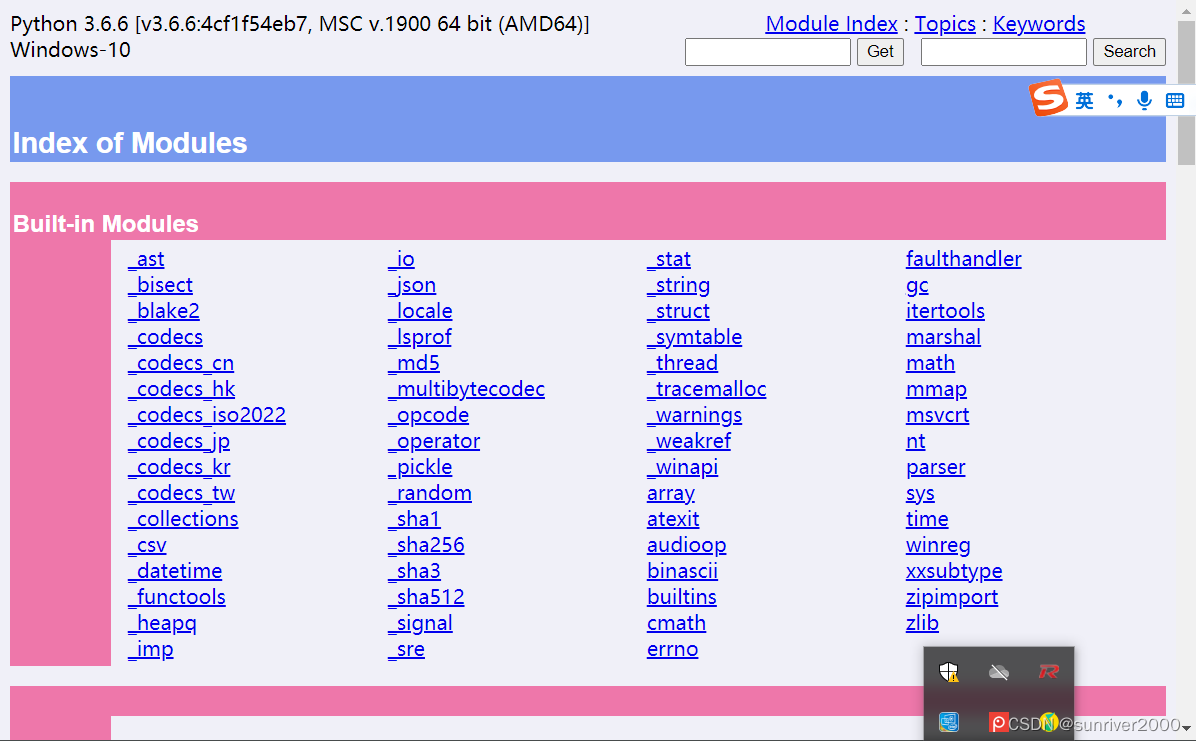Open the _struct module link
This screenshot has height=741, width=1196.
click(x=678, y=311)
